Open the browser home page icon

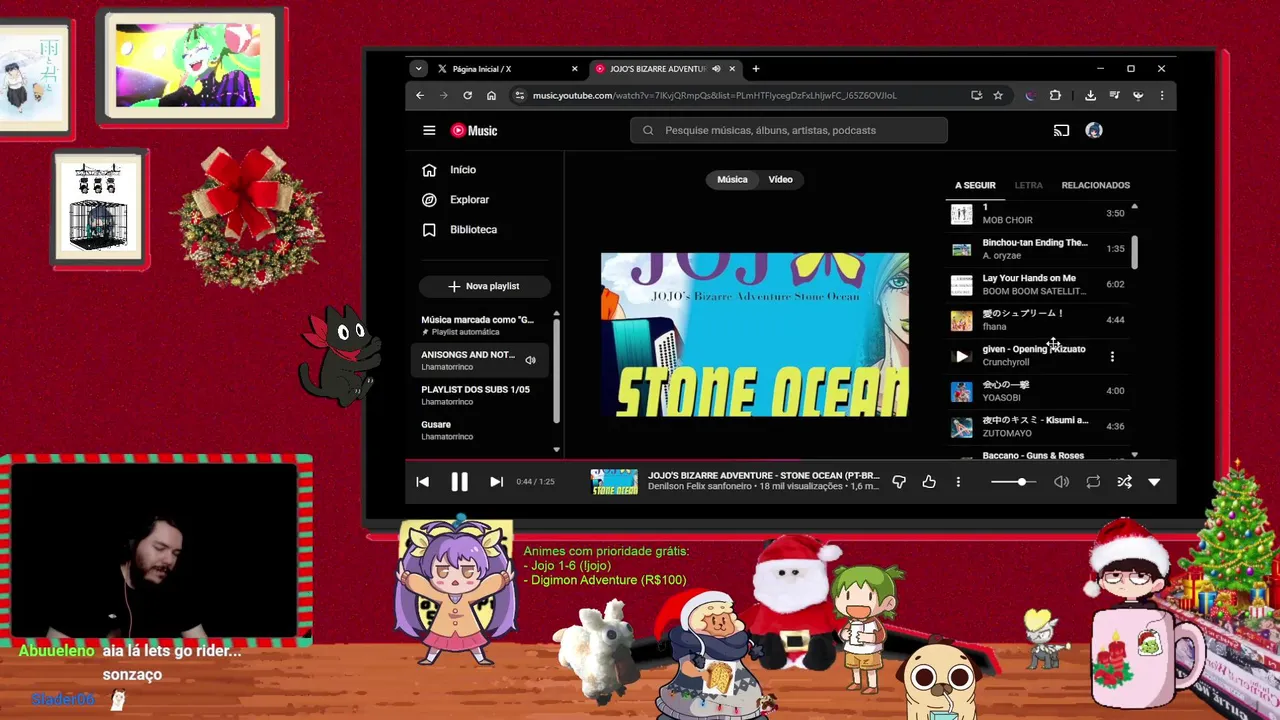(491, 95)
